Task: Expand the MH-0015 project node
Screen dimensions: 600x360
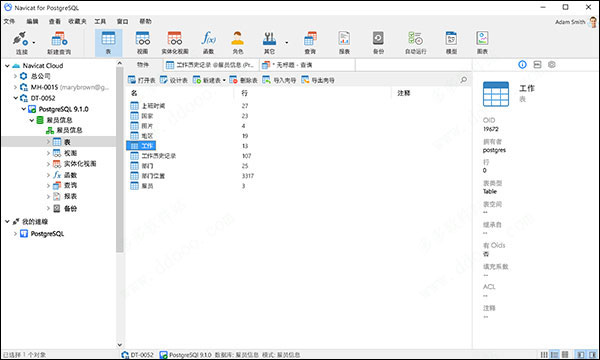Action: point(15,87)
